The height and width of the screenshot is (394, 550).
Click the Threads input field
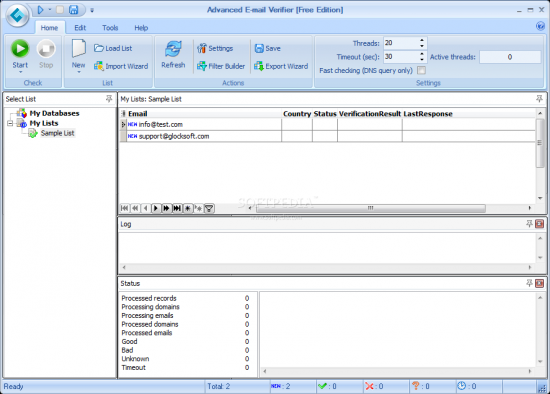[x=401, y=43]
